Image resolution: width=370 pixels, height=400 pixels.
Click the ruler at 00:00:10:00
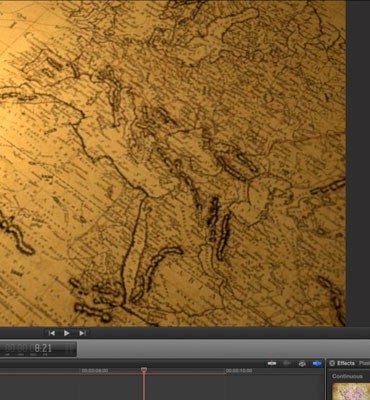pyautogui.click(x=239, y=371)
